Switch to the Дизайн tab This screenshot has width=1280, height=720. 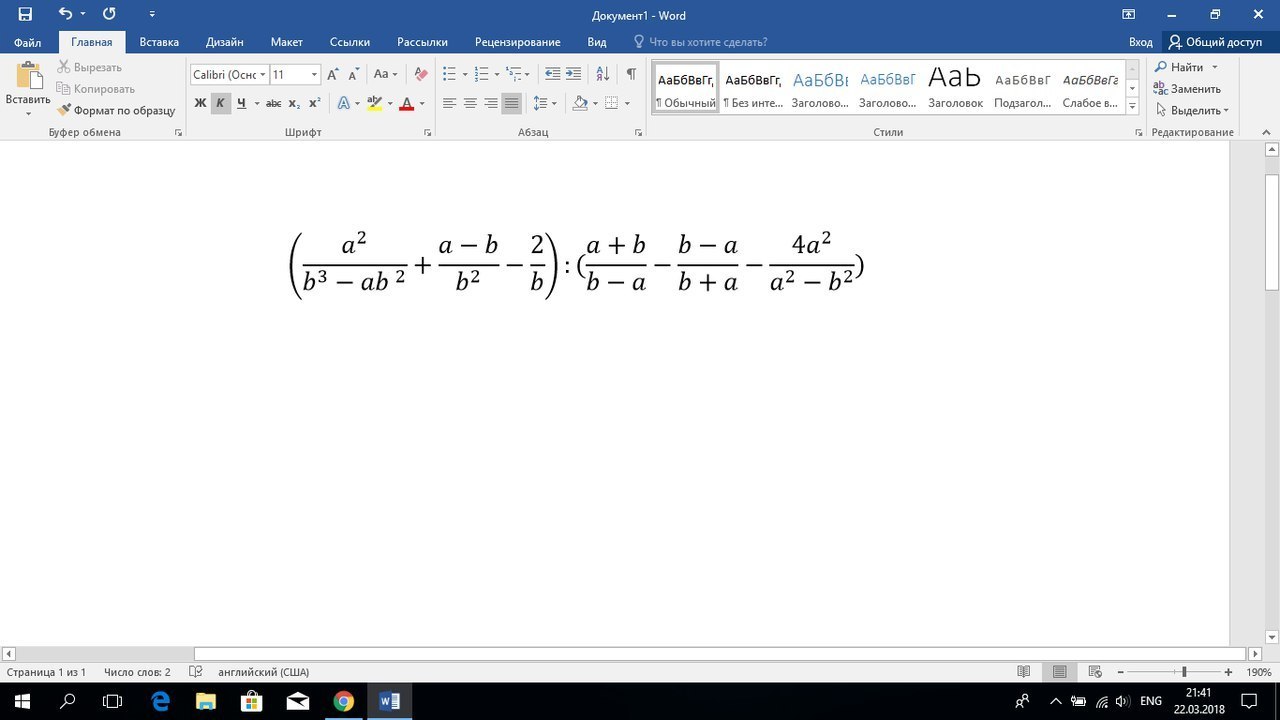(x=225, y=42)
